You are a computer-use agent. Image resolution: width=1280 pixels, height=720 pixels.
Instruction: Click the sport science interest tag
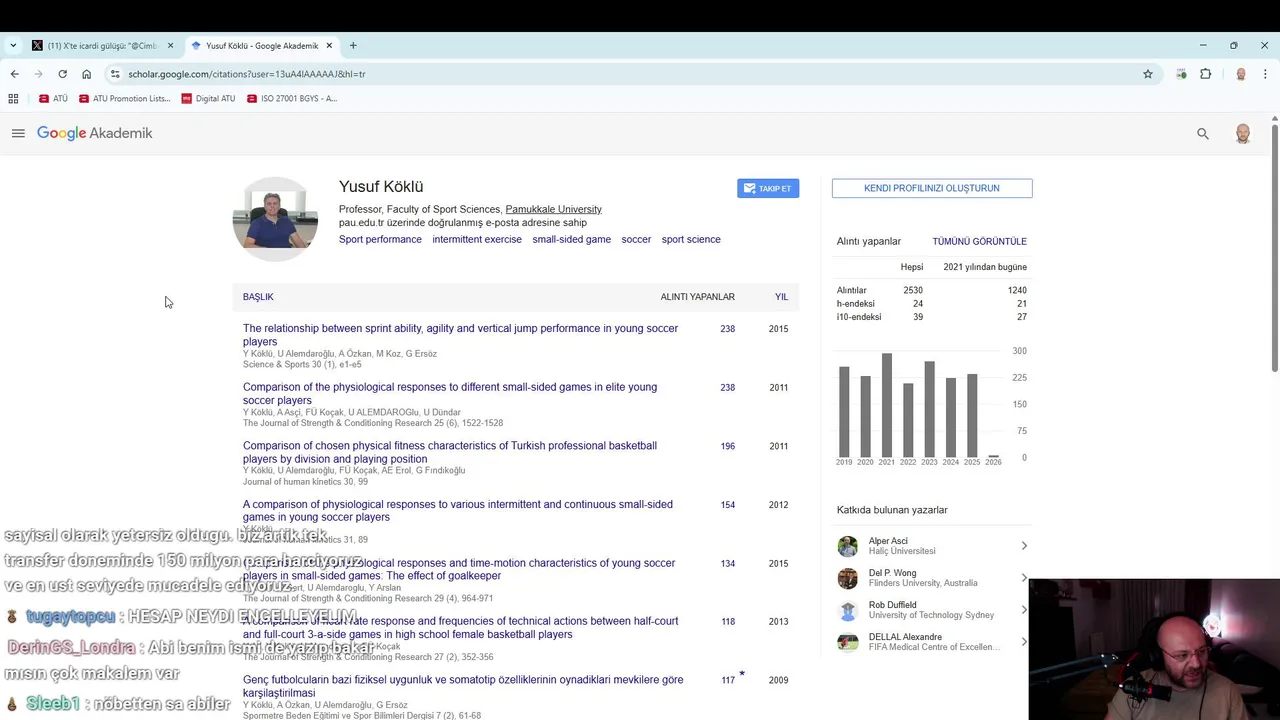coord(691,240)
